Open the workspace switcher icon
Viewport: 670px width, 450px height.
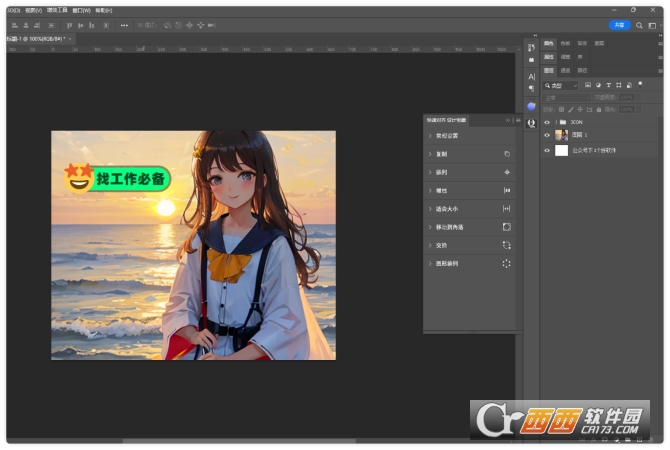point(652,26)
